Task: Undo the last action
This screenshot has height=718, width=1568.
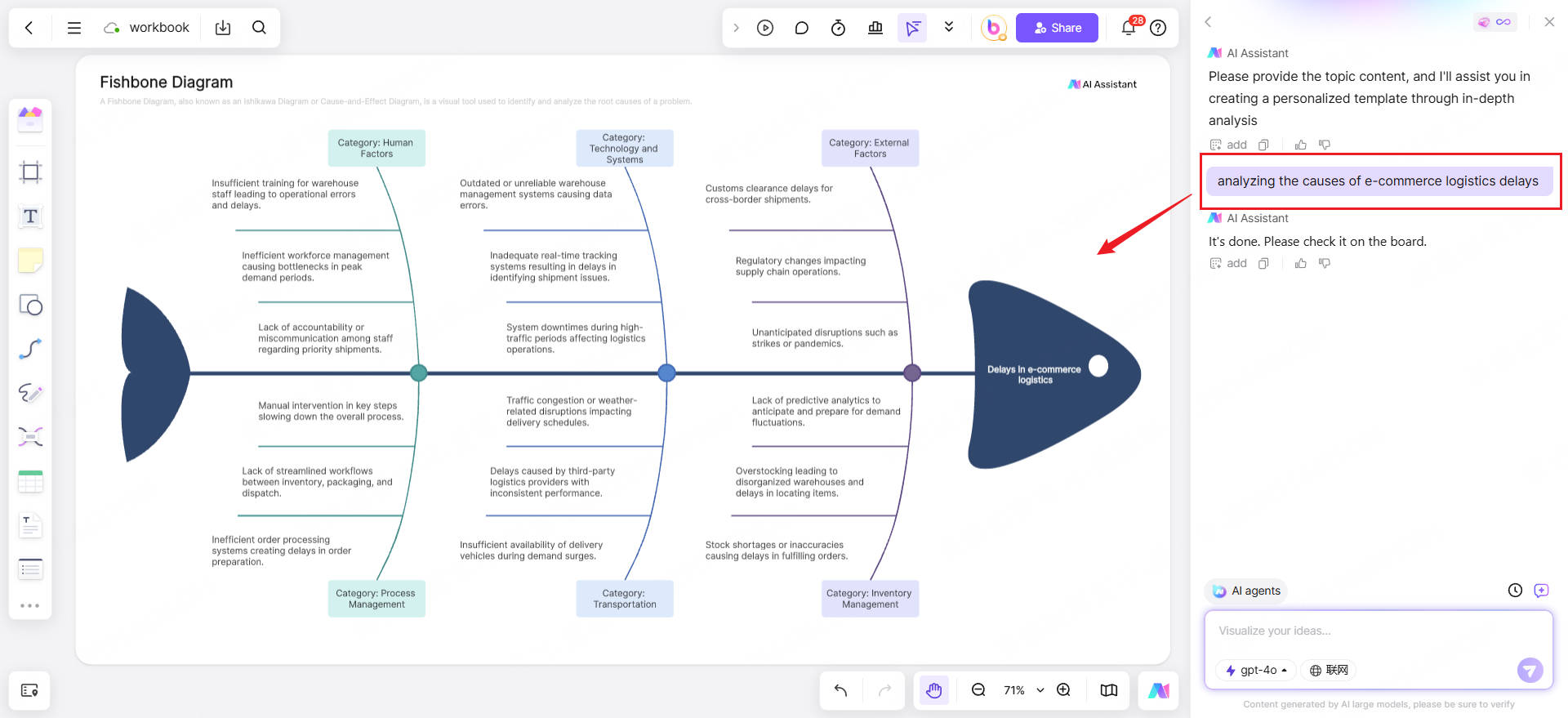Action: 840,690
